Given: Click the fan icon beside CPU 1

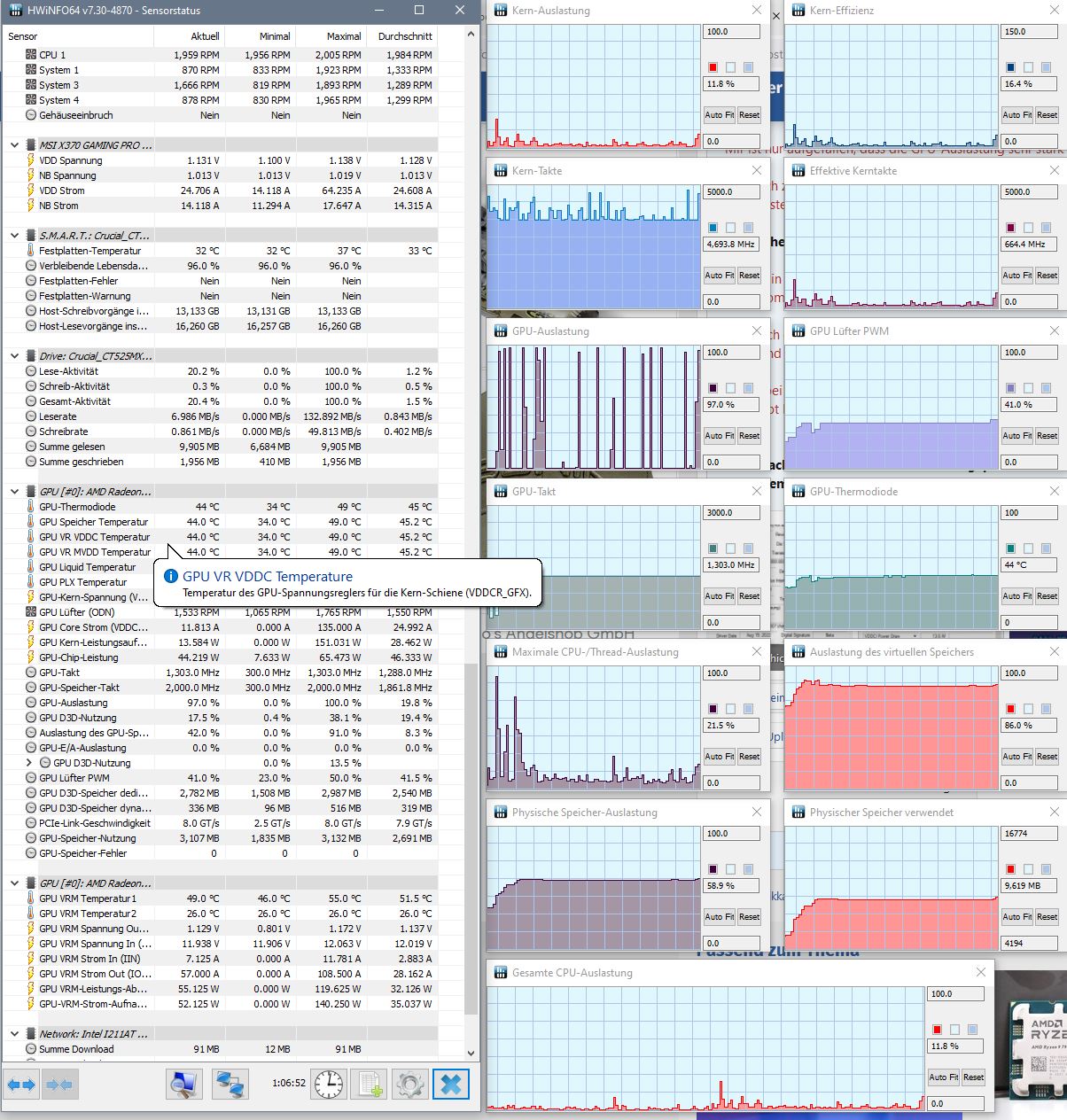Looking at the screenshot, I should coord(31,55).
